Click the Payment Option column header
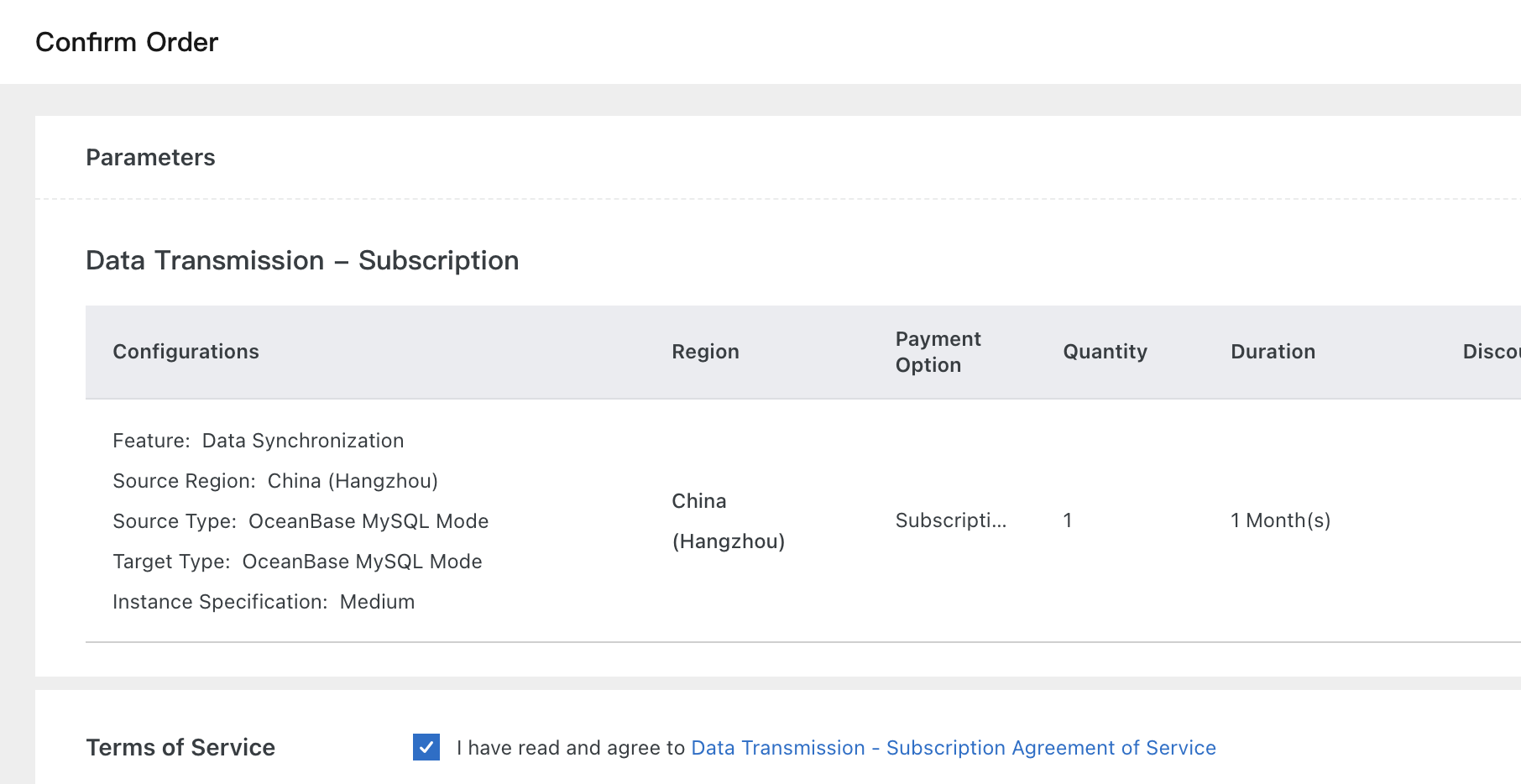Image resolution: width=1521 pixels, height=784 pixels. 938,352
